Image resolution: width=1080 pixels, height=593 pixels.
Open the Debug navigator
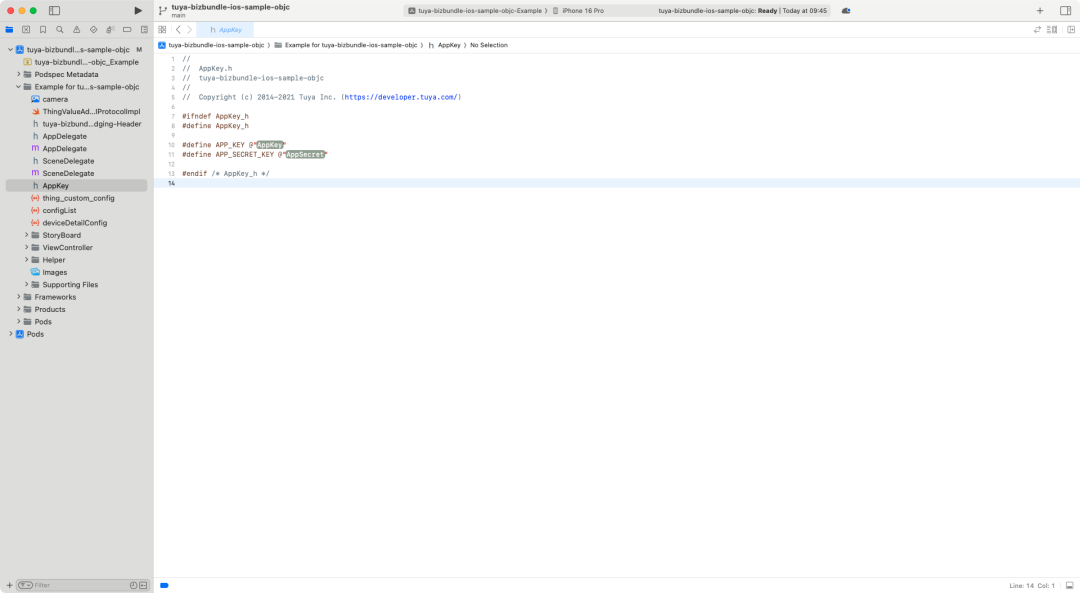pyautogui.click(x=110, y=30)
